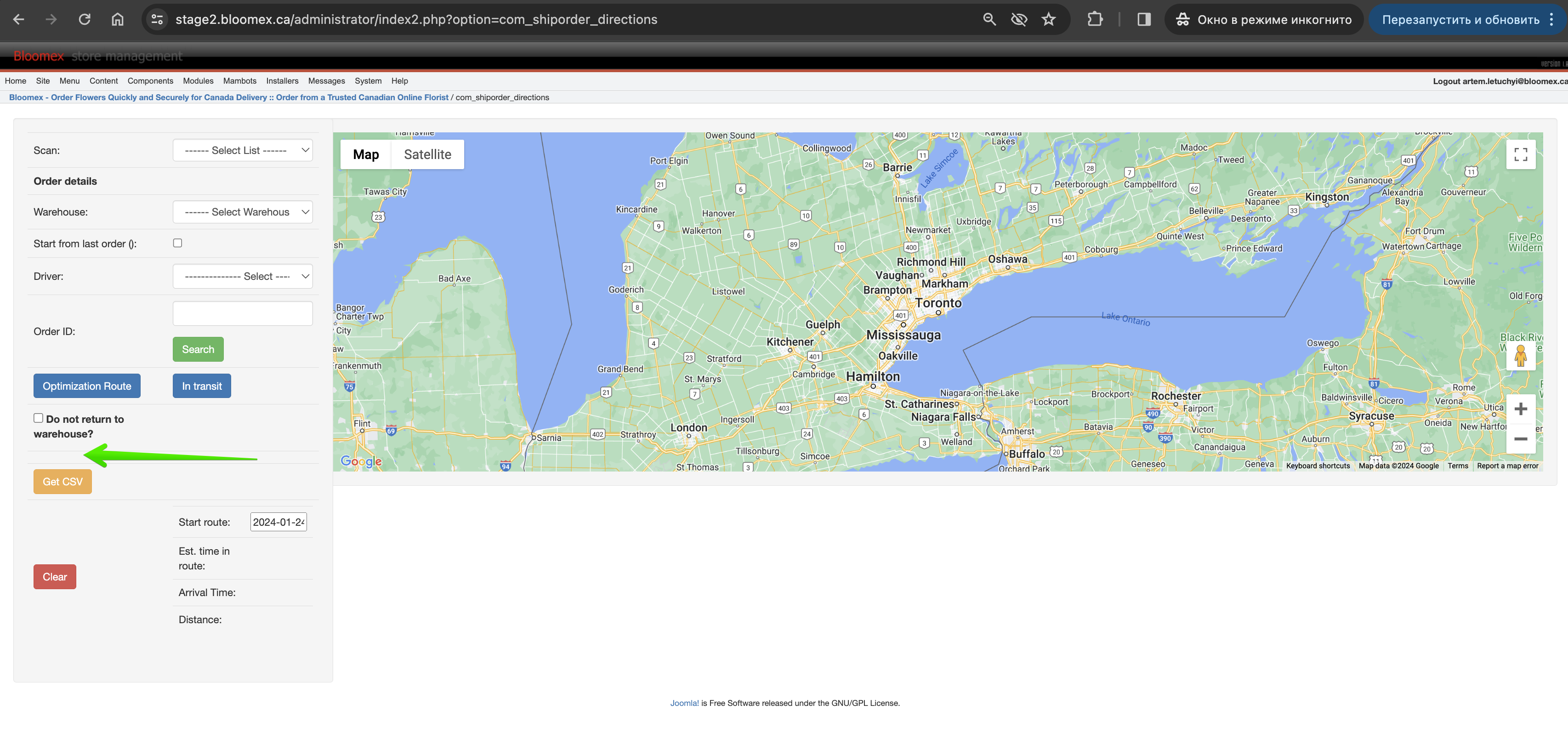The width and height of the screenshot is (1568, 739).
Task: Zoom in on the map with plus
Action: coord(1521,409)
